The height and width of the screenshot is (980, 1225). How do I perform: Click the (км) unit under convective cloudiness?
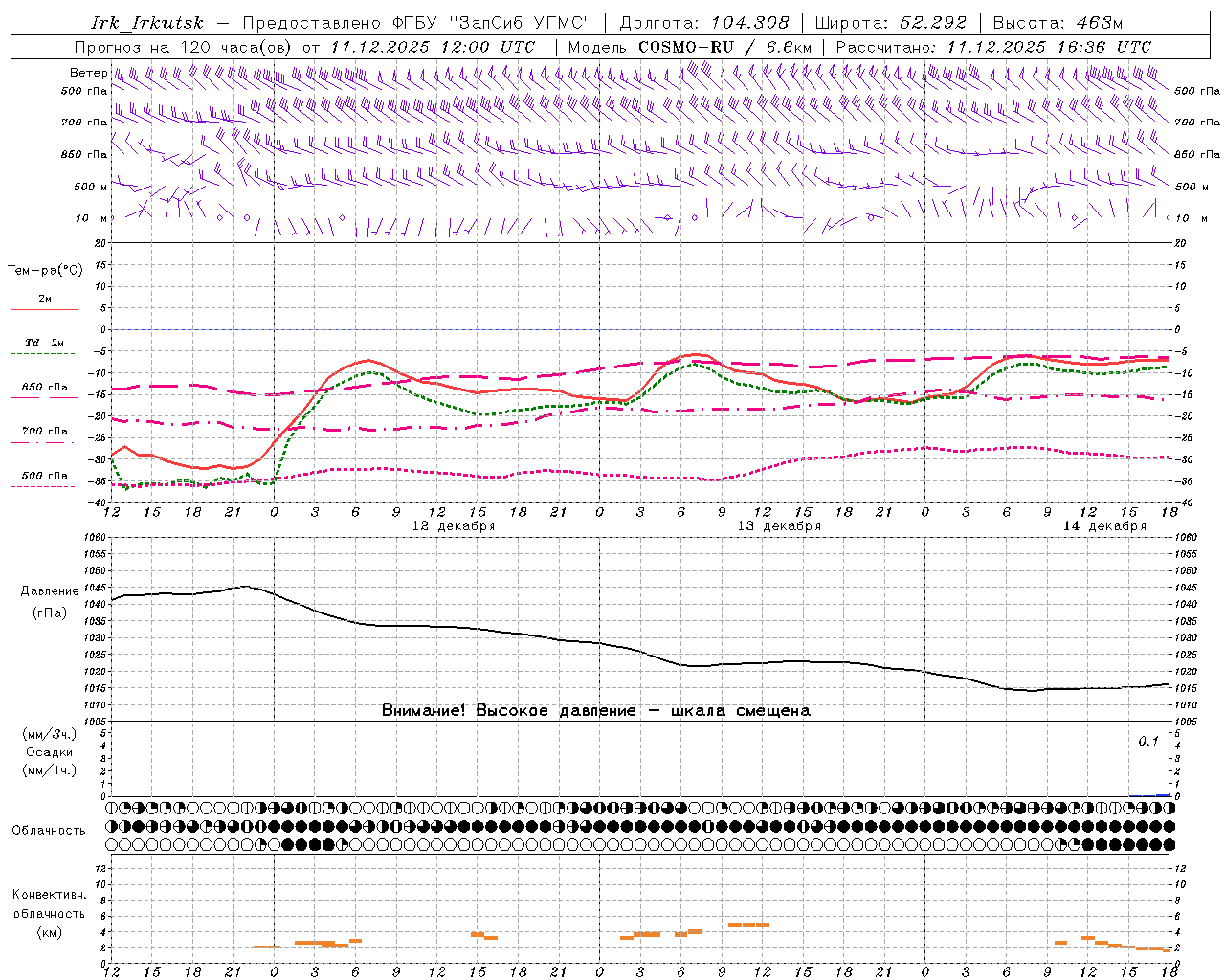point(49,932)
